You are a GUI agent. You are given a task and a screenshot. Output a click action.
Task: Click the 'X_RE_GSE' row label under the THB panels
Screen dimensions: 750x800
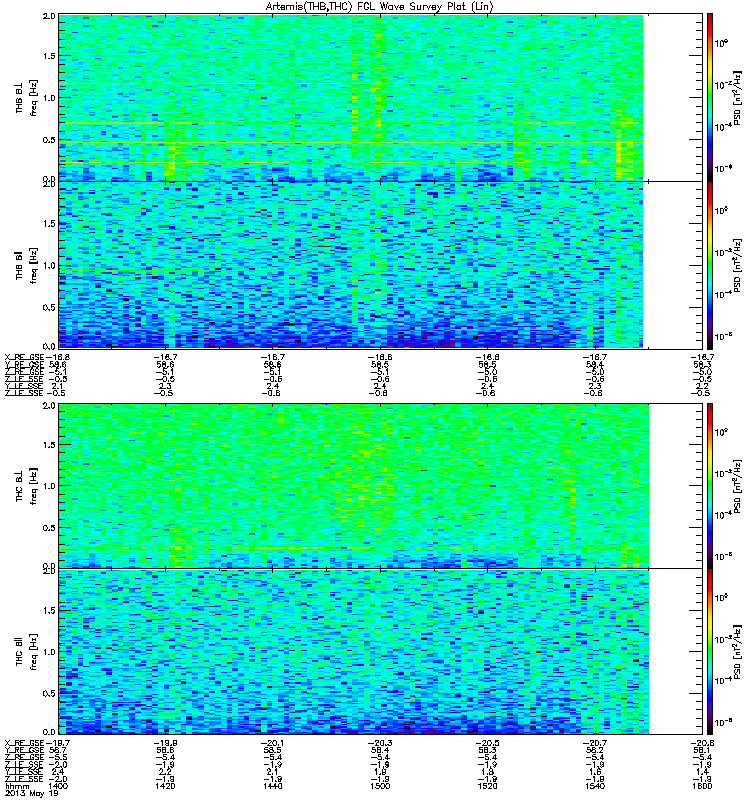[24, 357]
